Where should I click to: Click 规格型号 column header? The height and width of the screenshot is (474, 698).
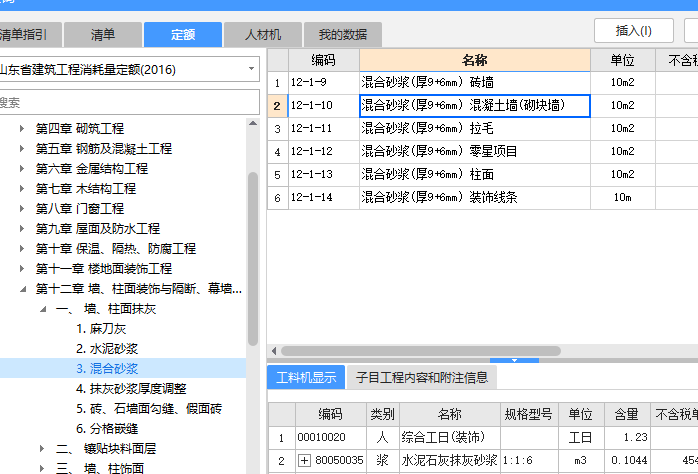pos(529,414)
